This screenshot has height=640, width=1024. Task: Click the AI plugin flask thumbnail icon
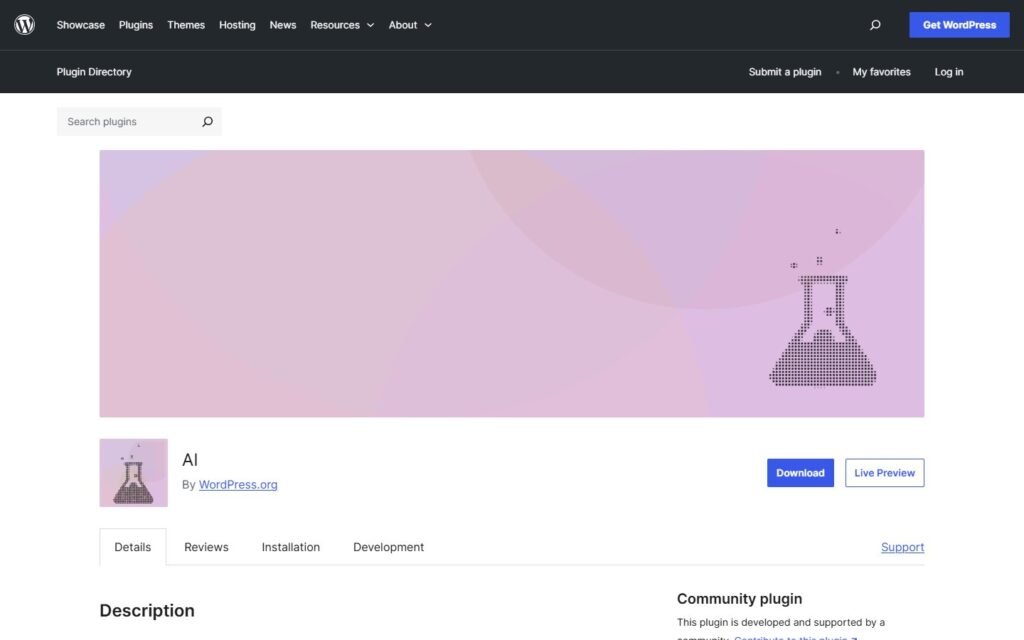click(133, 473)
